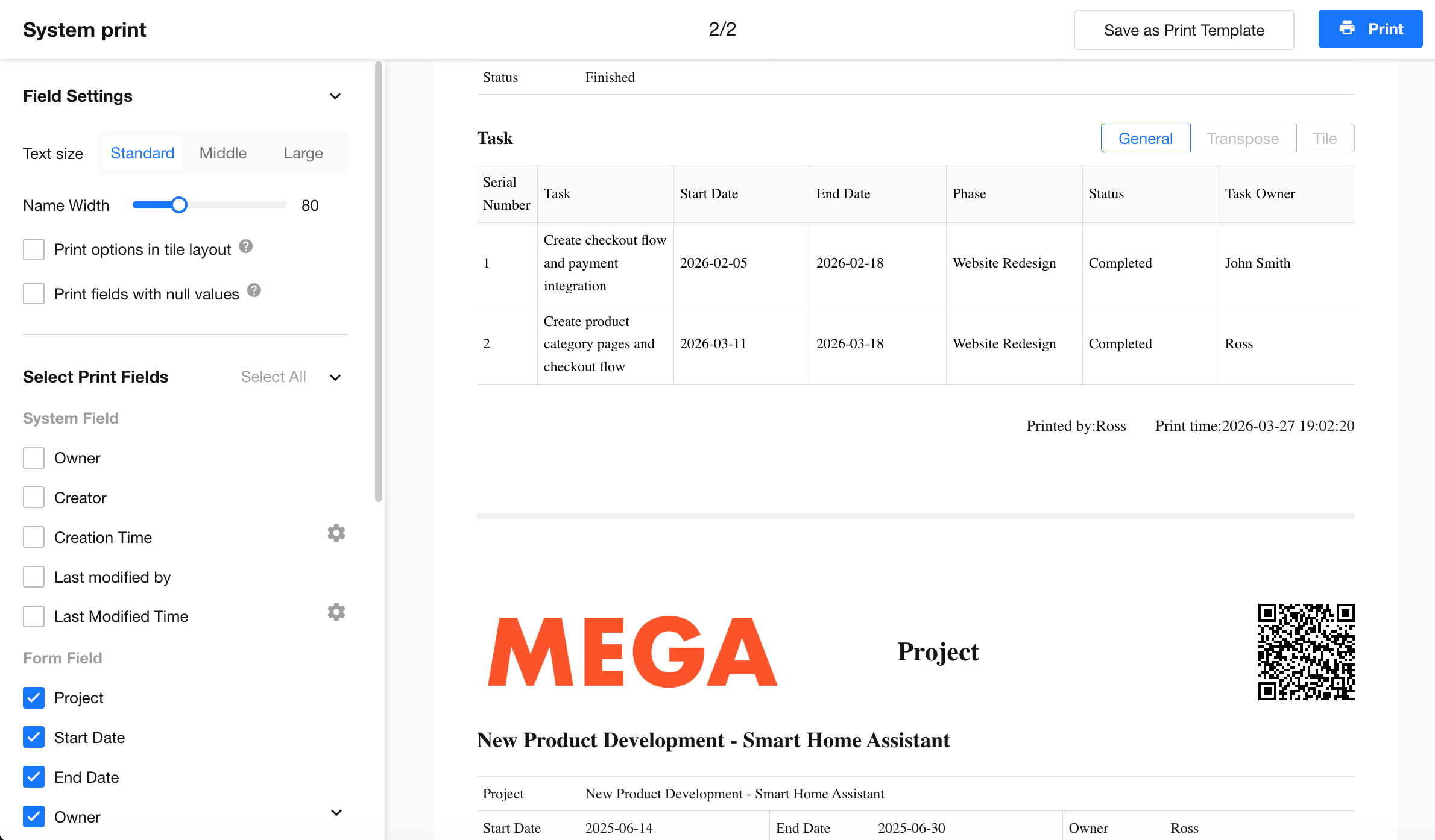Click the help icon beside null values option
The height and width of the screenshot is (840, 1435).
[x=254, y=291]
